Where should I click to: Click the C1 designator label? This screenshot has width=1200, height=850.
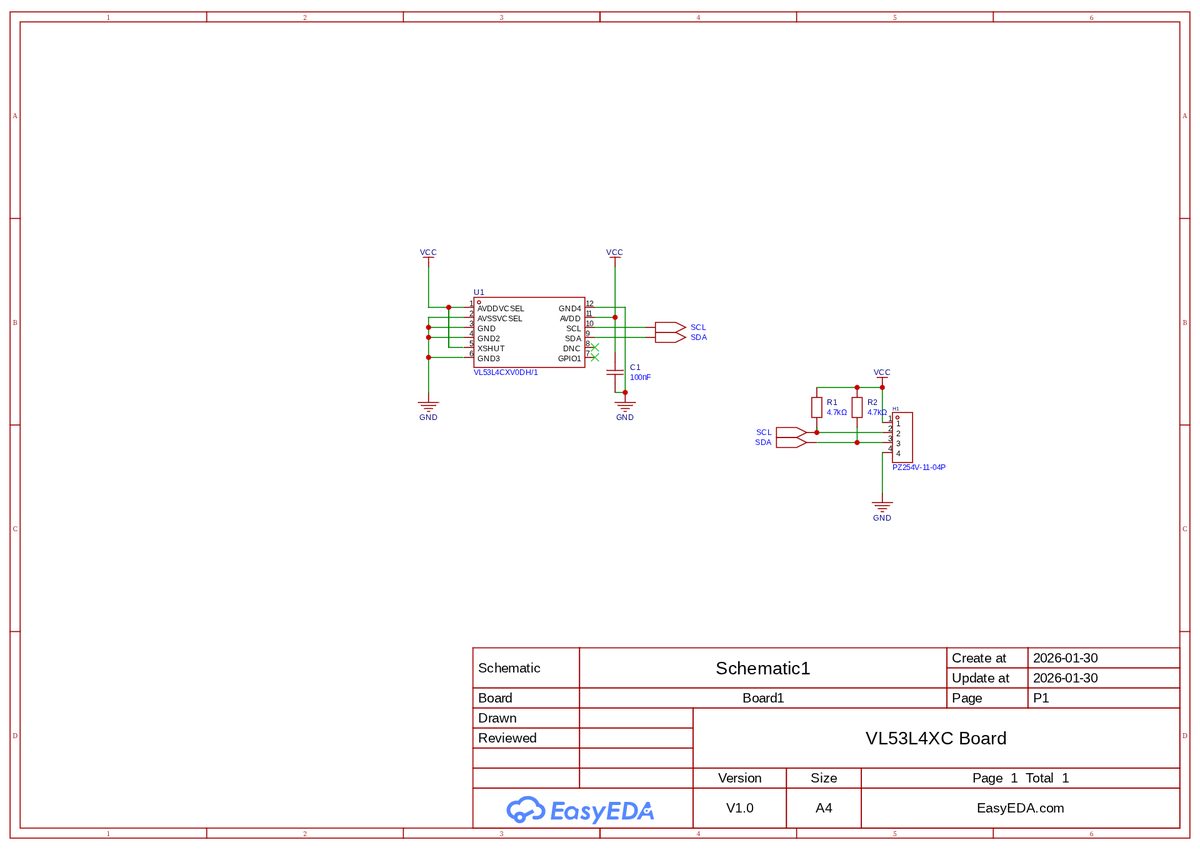(x=635, y=367)
